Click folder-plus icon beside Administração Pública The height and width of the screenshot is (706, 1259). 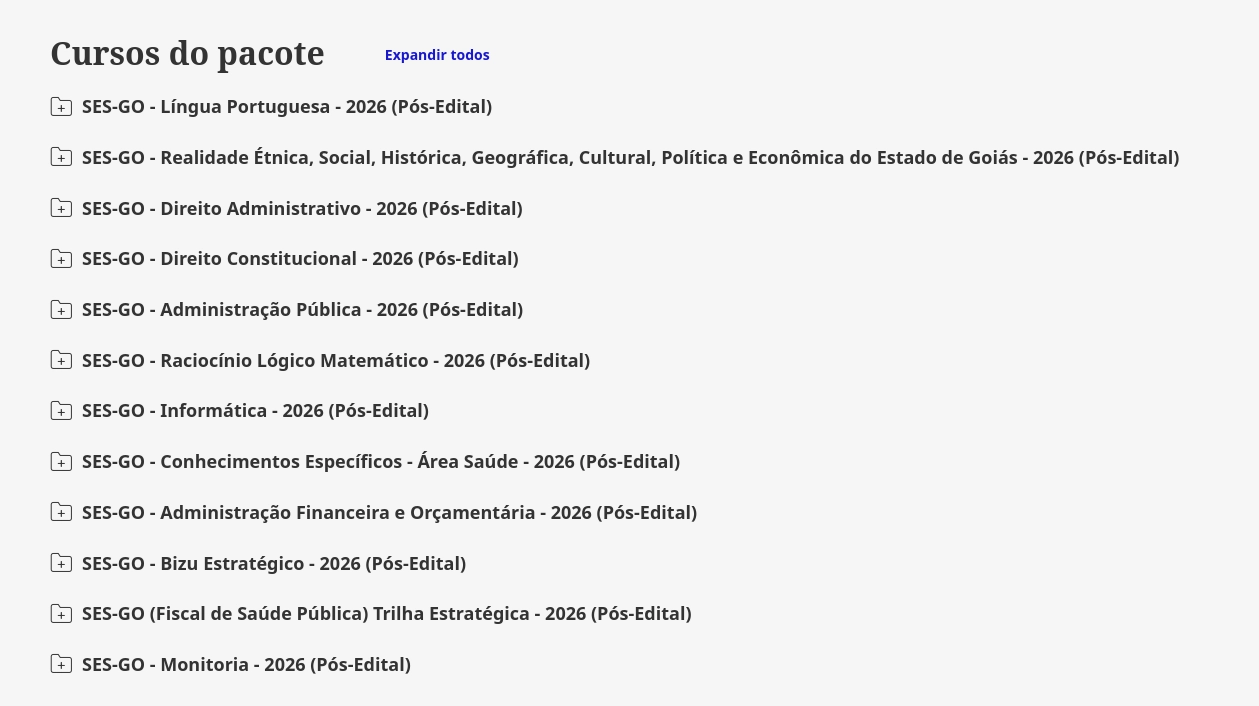(x=61, y=310)
